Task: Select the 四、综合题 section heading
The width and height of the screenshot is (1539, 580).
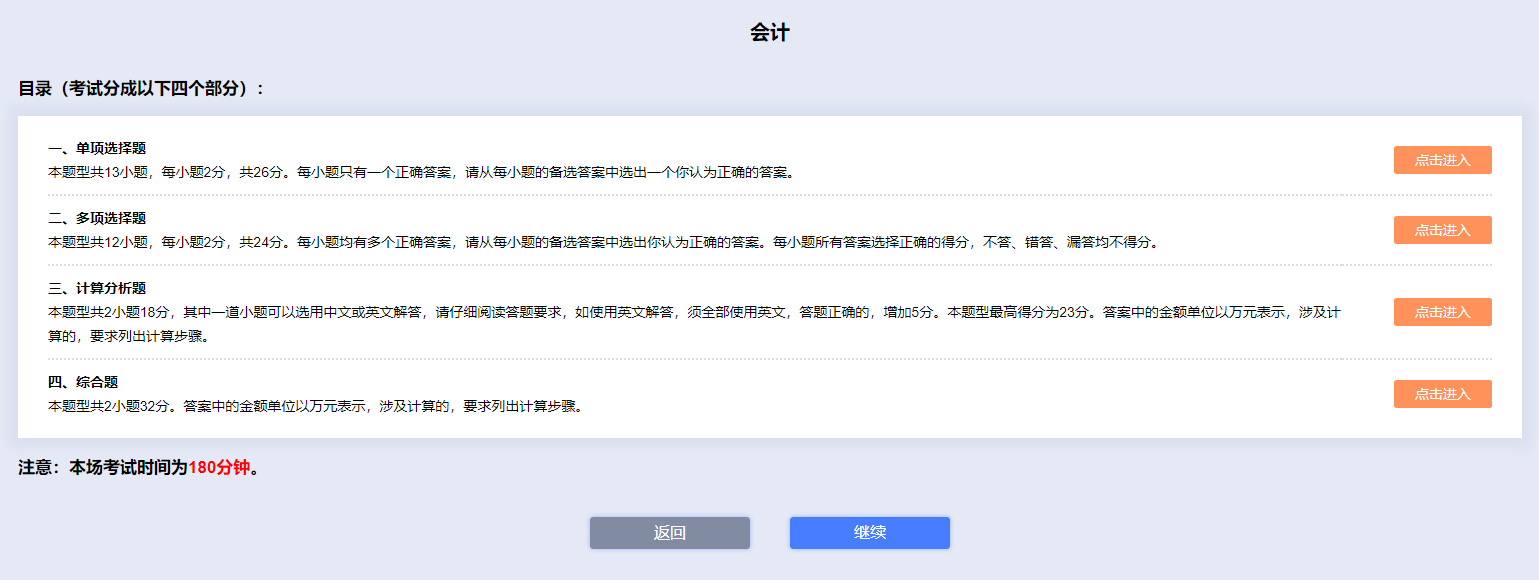Action: point(84,382)
